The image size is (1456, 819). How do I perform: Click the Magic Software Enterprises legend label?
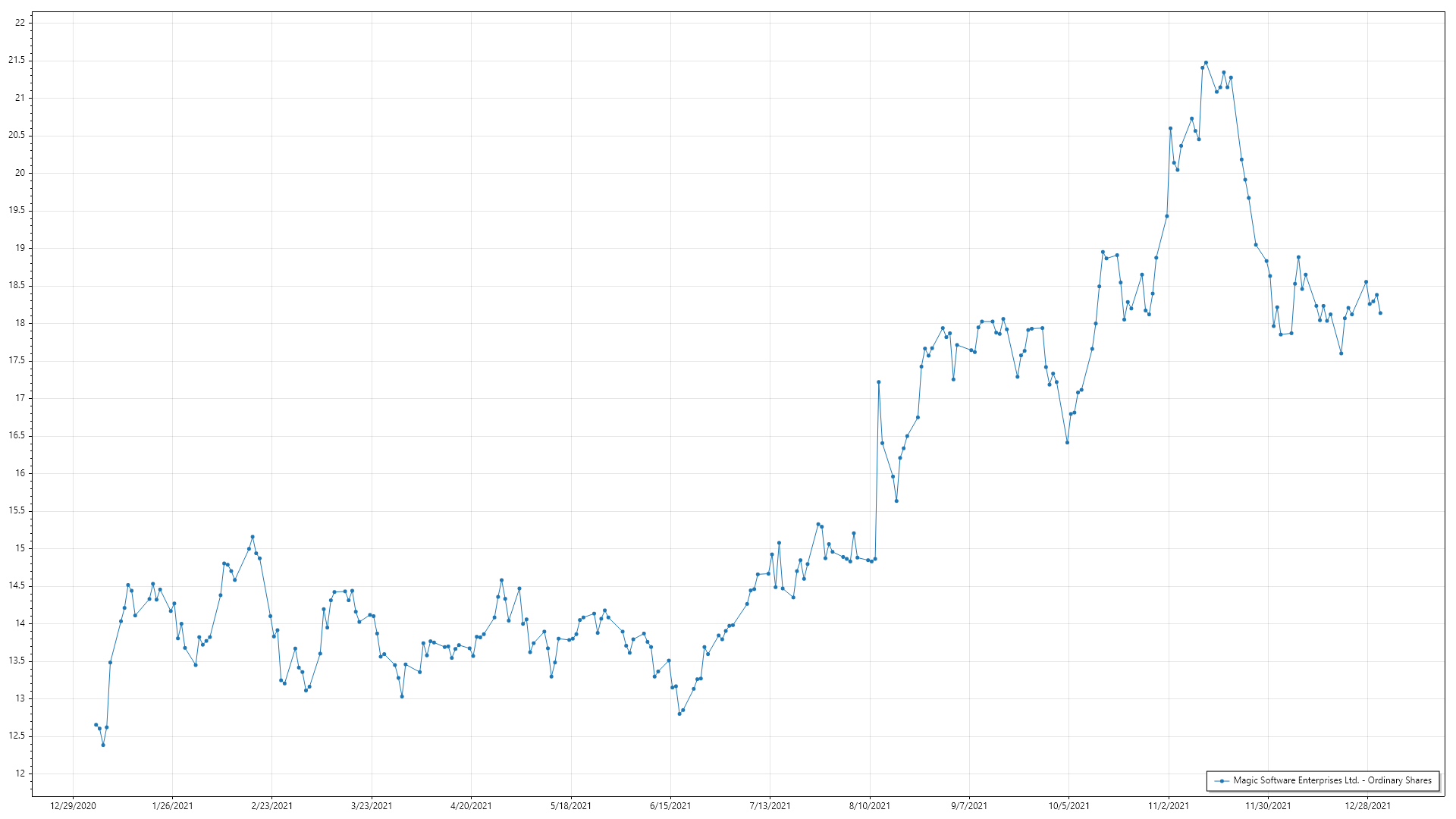tap(1332, 780)
